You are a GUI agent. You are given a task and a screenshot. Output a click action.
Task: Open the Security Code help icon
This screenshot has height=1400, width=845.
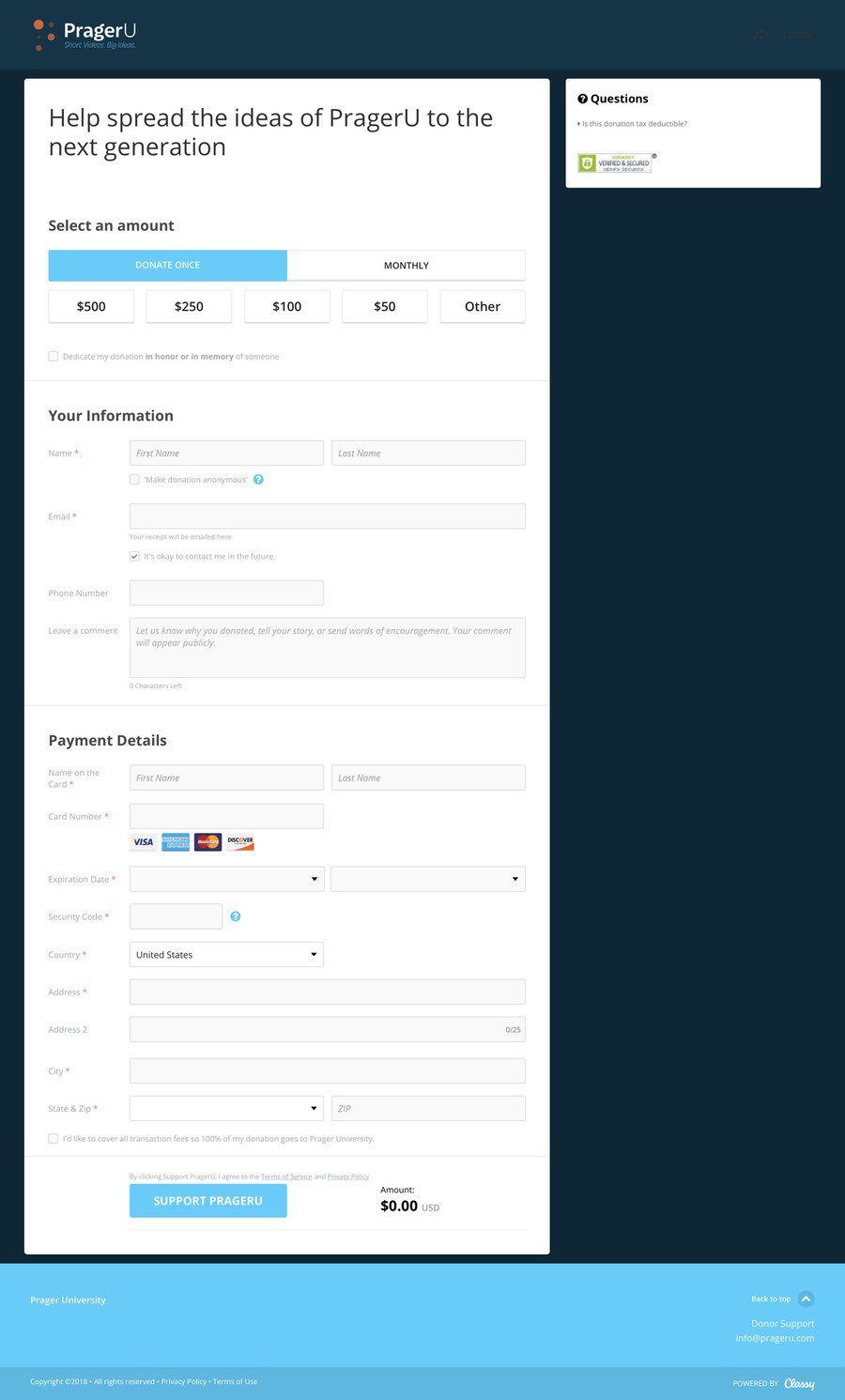coord(236,916)
